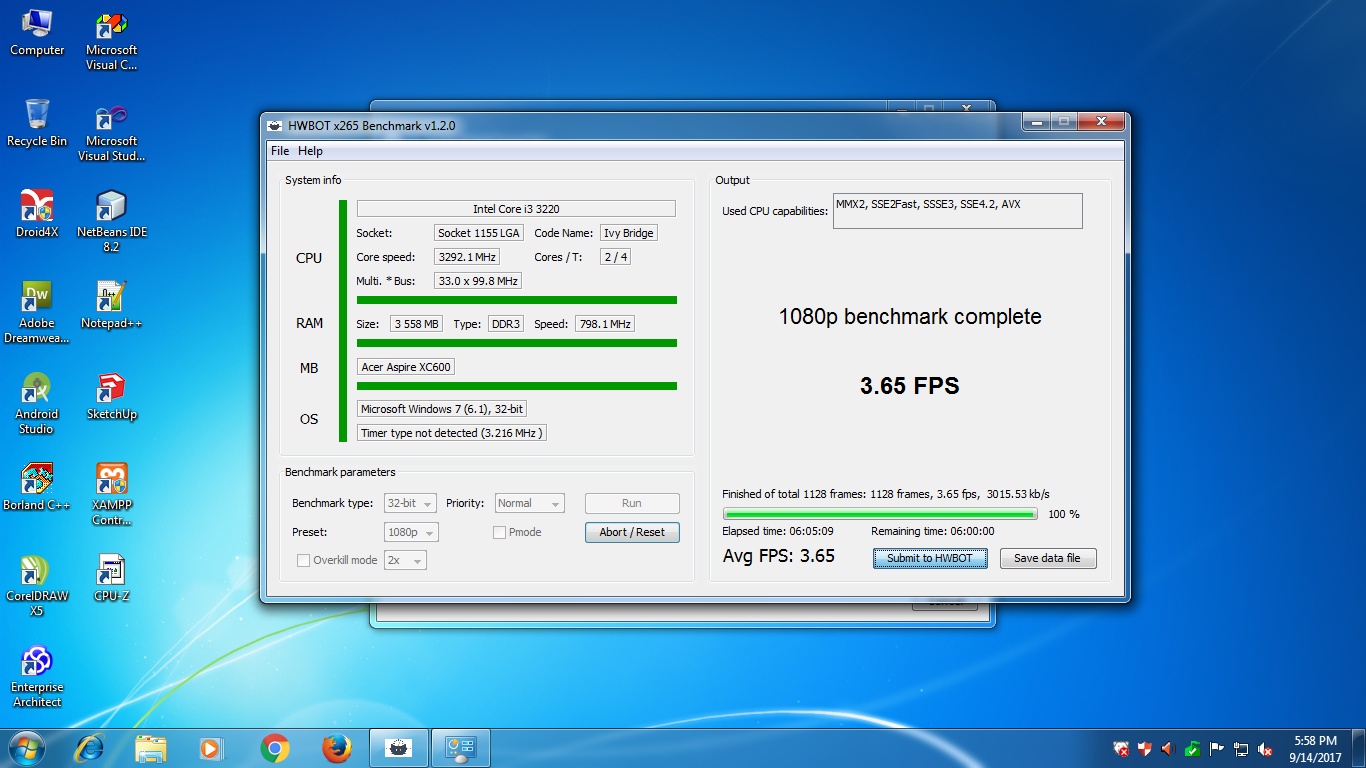Screen dimensions: 1366x768
Task: Open the Windows Start menu orb
Action: tap(26, 748)
